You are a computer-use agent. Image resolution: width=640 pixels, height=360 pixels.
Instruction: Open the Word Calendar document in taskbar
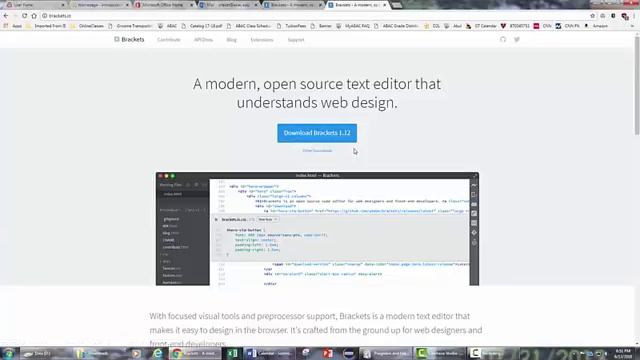point(270,353)
